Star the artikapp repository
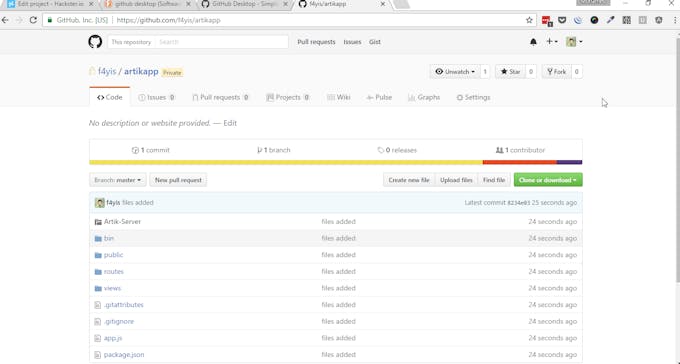The height and width of the screenshot is (364, 680). coord(510,72)
